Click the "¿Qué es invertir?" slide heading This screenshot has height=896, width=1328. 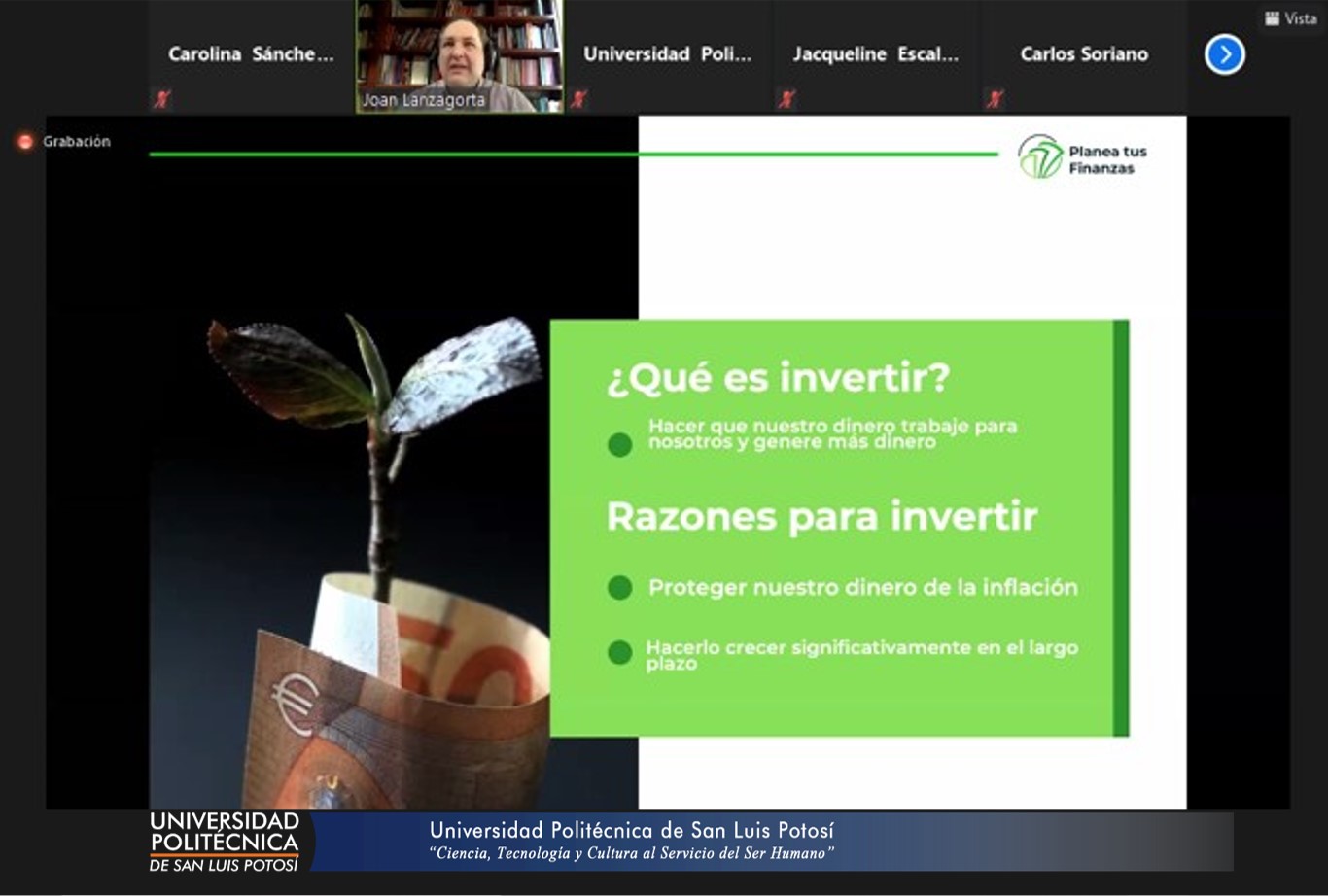778,378
